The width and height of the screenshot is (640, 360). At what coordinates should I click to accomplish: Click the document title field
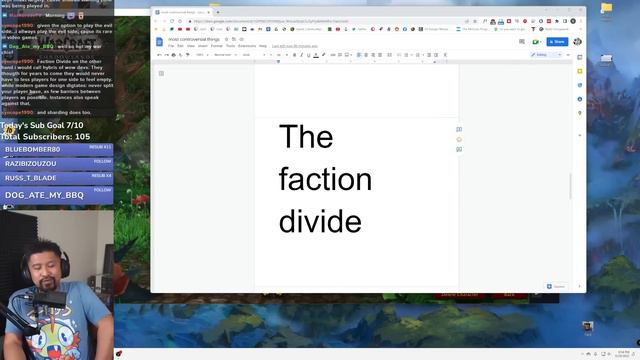[x=194, y=39]
